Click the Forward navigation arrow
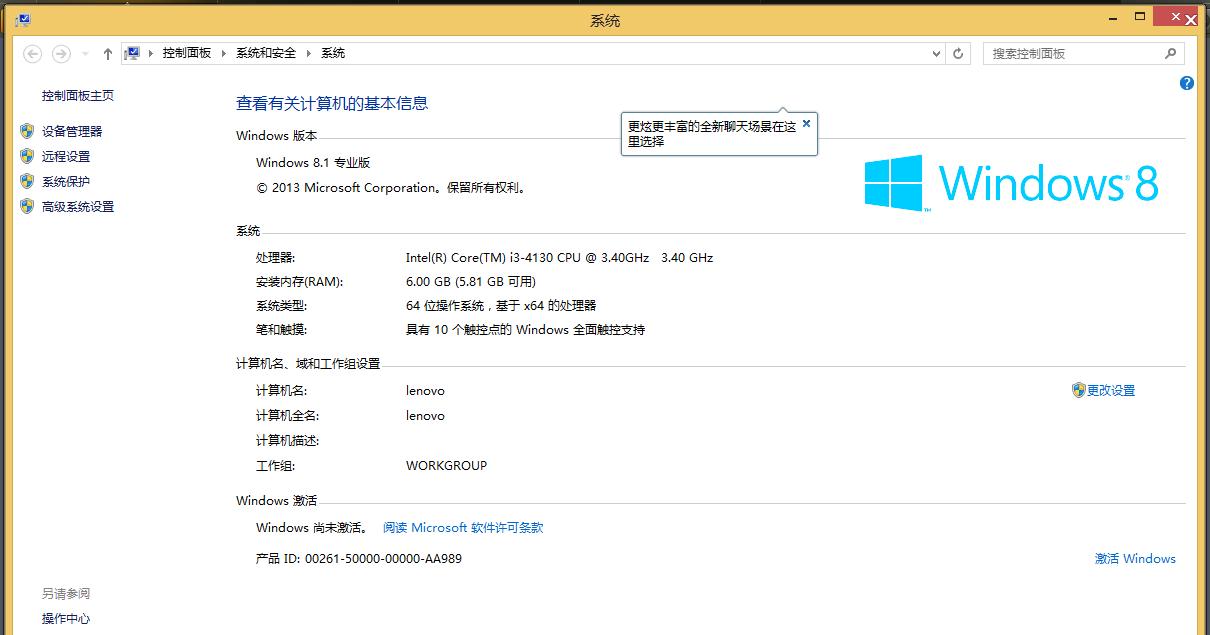The width and height of the screenshot is (1210, 635). (x=61, y=54)
